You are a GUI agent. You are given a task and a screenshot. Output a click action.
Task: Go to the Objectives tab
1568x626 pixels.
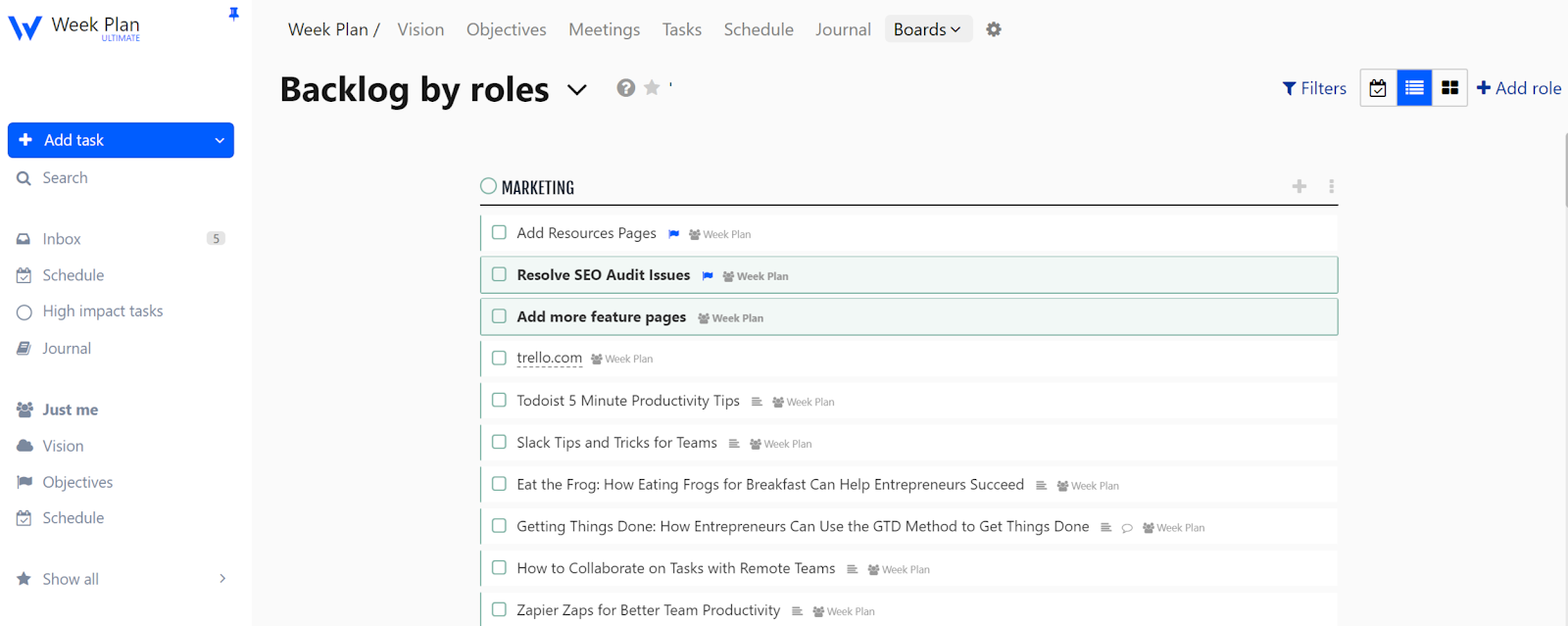506,29
